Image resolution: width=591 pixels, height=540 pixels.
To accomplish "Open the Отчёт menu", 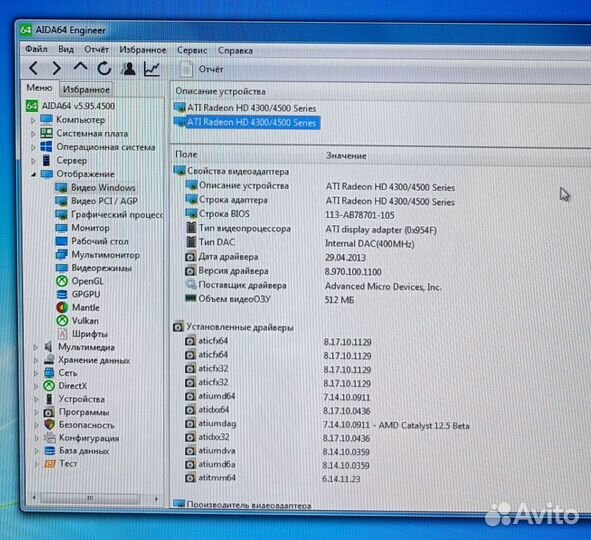I will [x=96, y=49].
